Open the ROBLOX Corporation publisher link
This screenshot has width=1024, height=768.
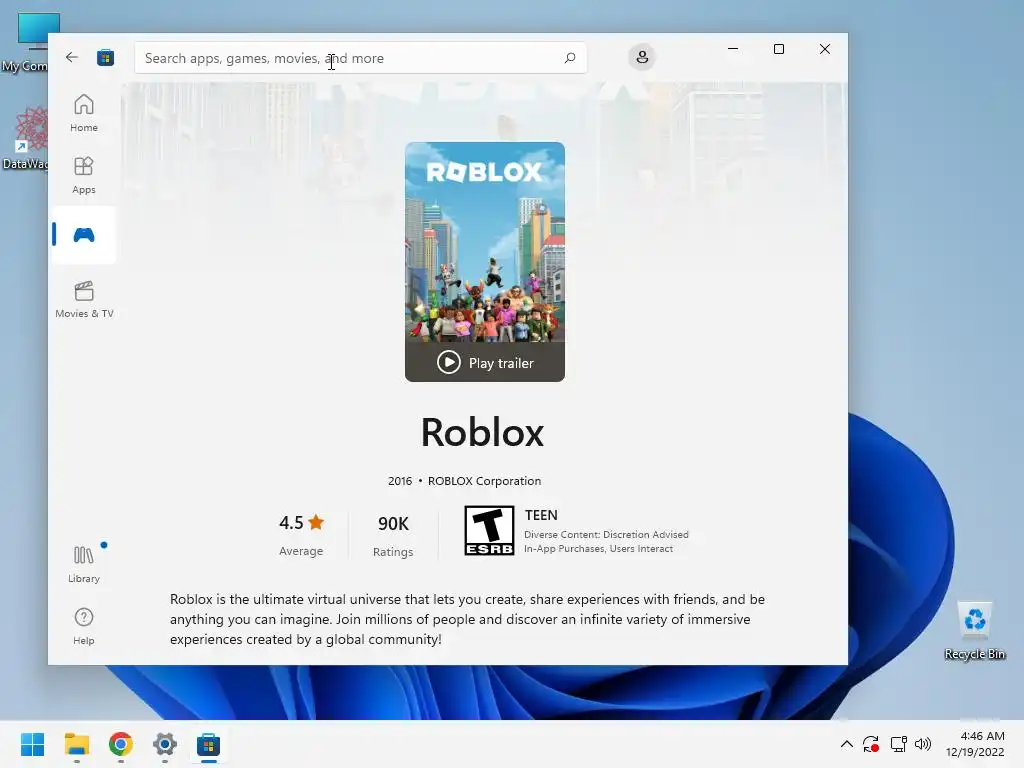pos(484,481)
